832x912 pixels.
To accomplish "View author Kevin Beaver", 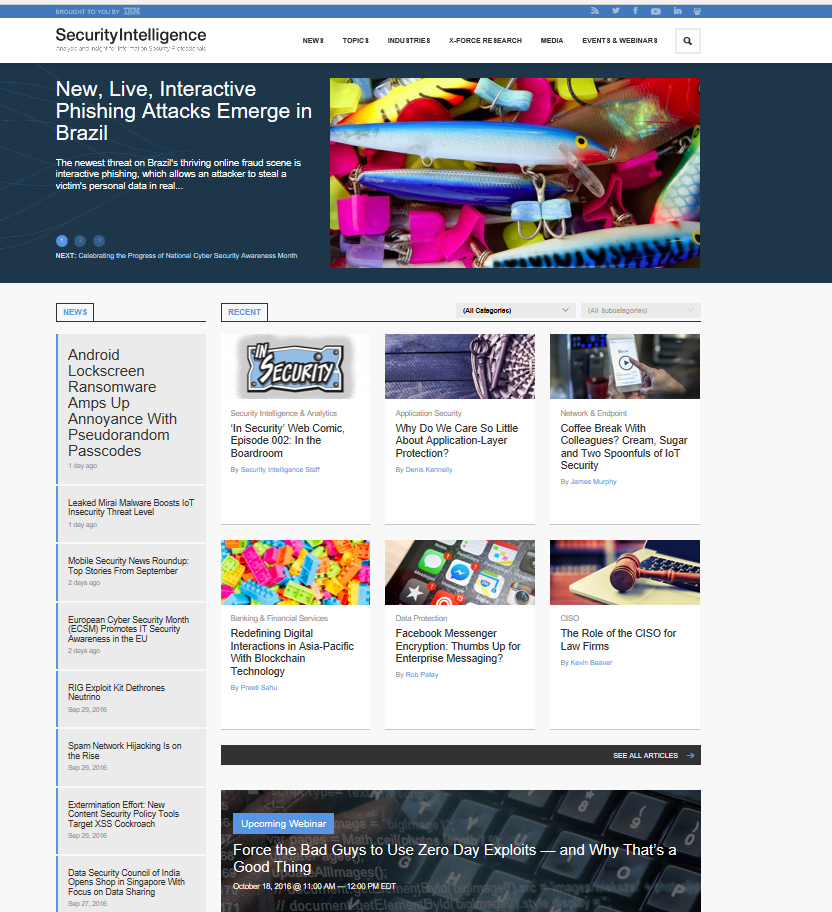I will pos(591,663).
